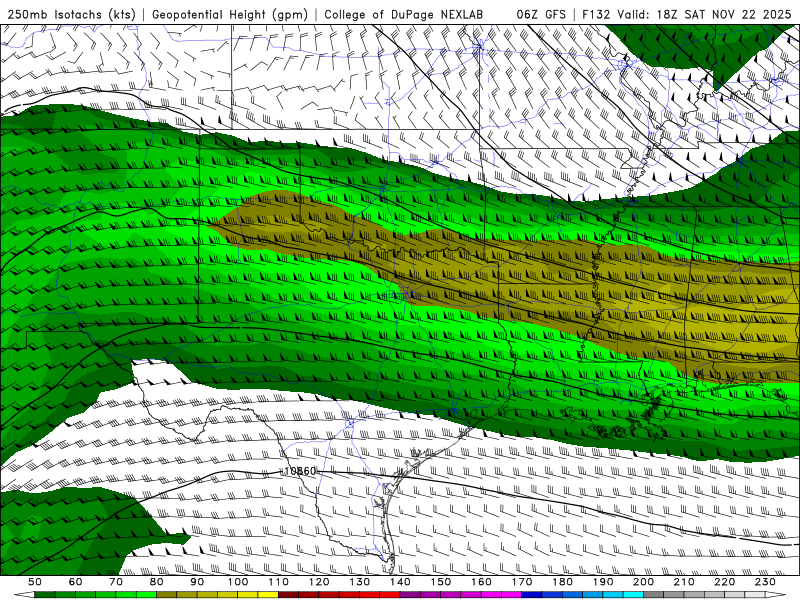Select the darkest green swatch just right of 50
The width and height of the screenshot is (800, 600).
[44, 595]
